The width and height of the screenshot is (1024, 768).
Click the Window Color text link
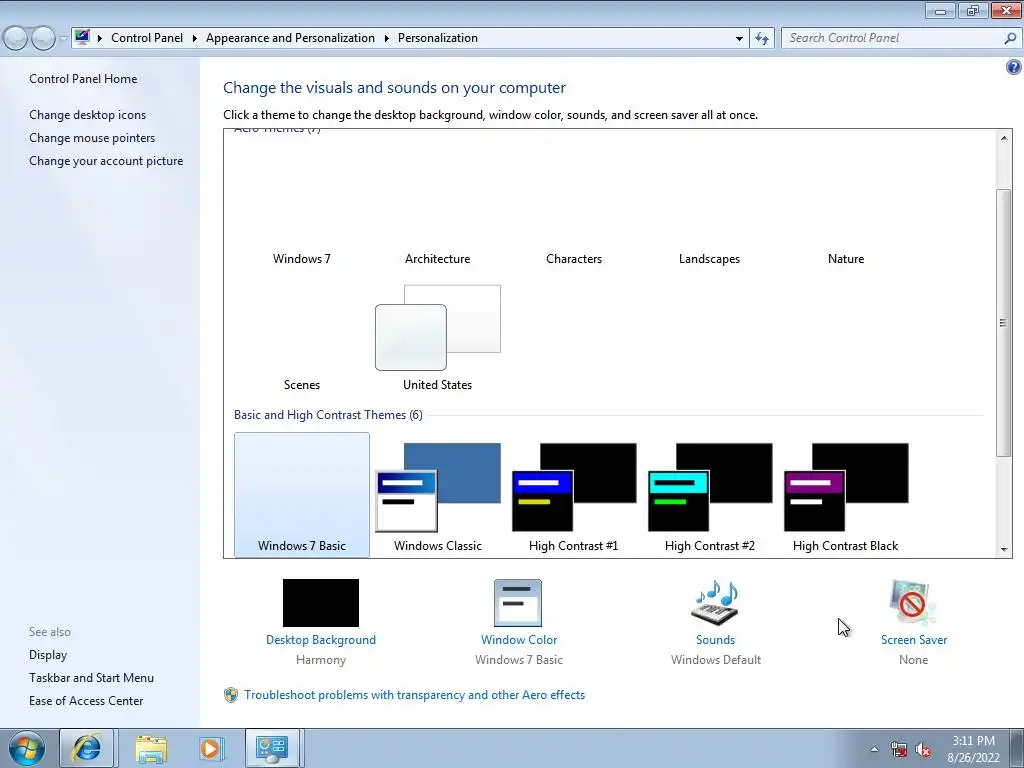(x=519, y=640)
